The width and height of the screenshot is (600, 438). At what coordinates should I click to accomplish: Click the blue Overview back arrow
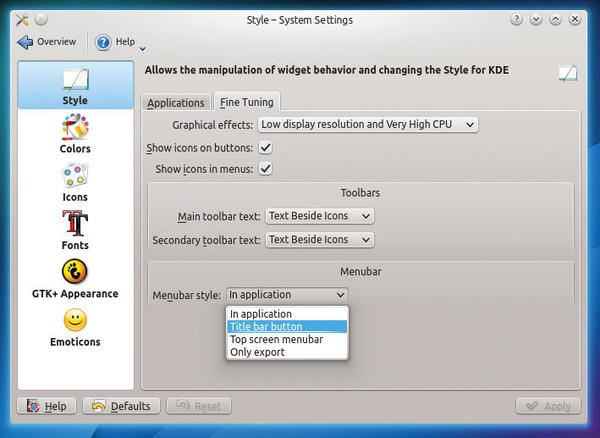(x=25, y=42)
